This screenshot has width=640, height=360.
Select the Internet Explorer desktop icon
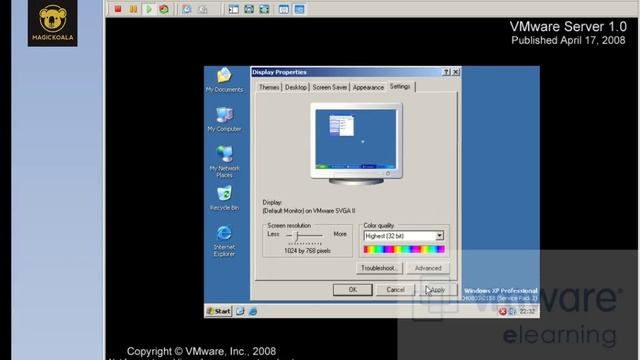(x=224, y=241)
